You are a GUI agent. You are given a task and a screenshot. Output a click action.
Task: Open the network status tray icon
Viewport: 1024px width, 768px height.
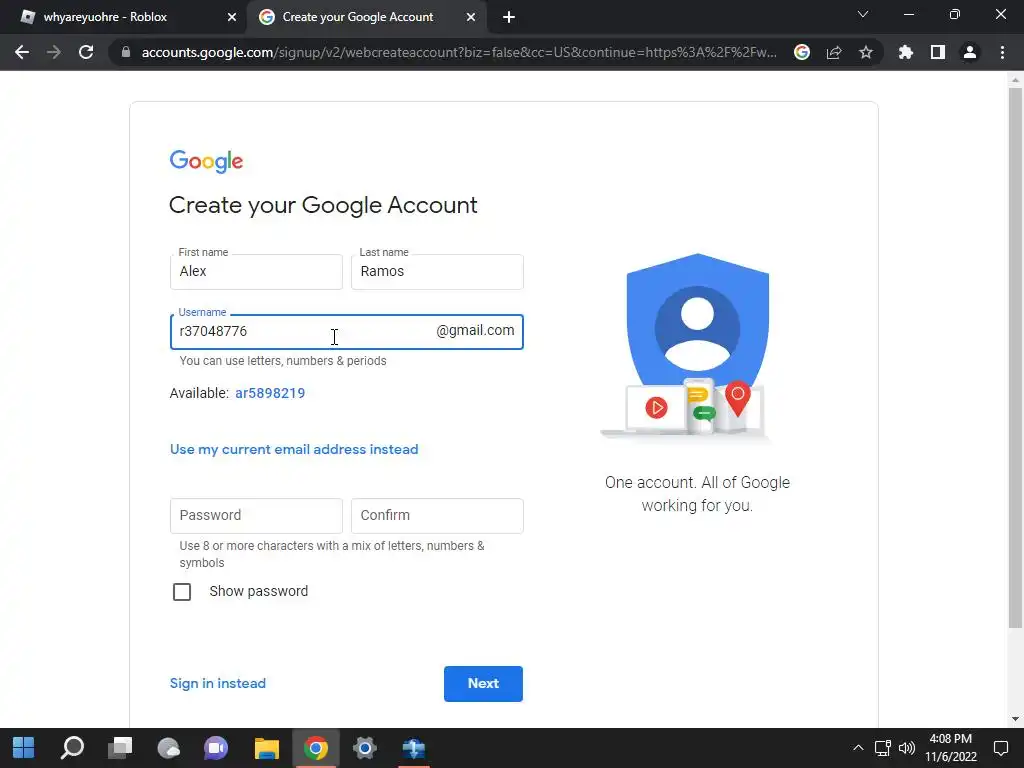882,748
